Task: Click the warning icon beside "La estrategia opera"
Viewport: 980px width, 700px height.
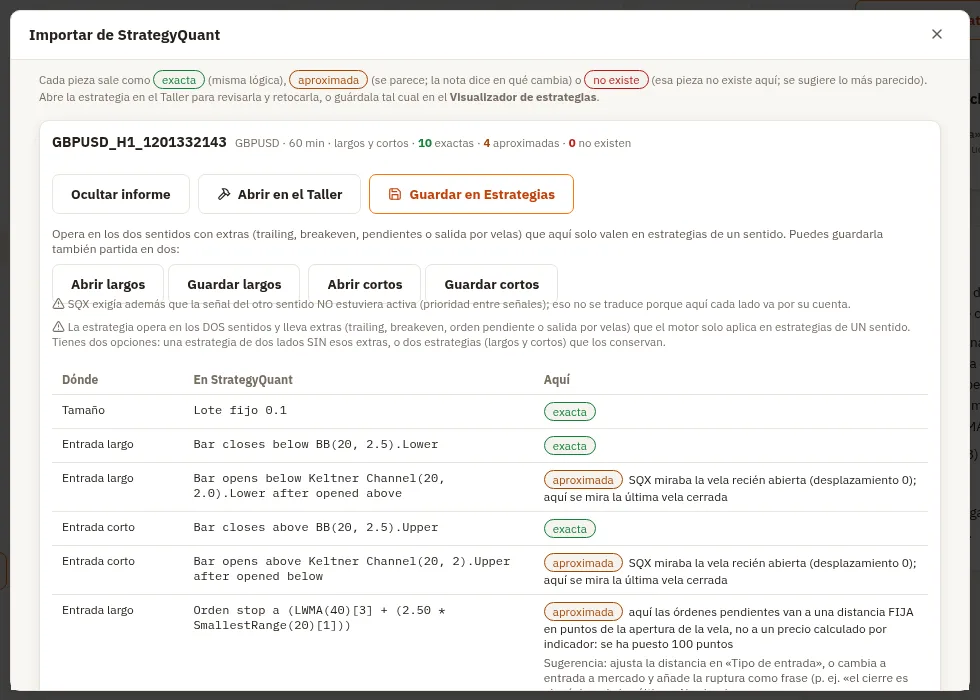Action: (58, 327)
